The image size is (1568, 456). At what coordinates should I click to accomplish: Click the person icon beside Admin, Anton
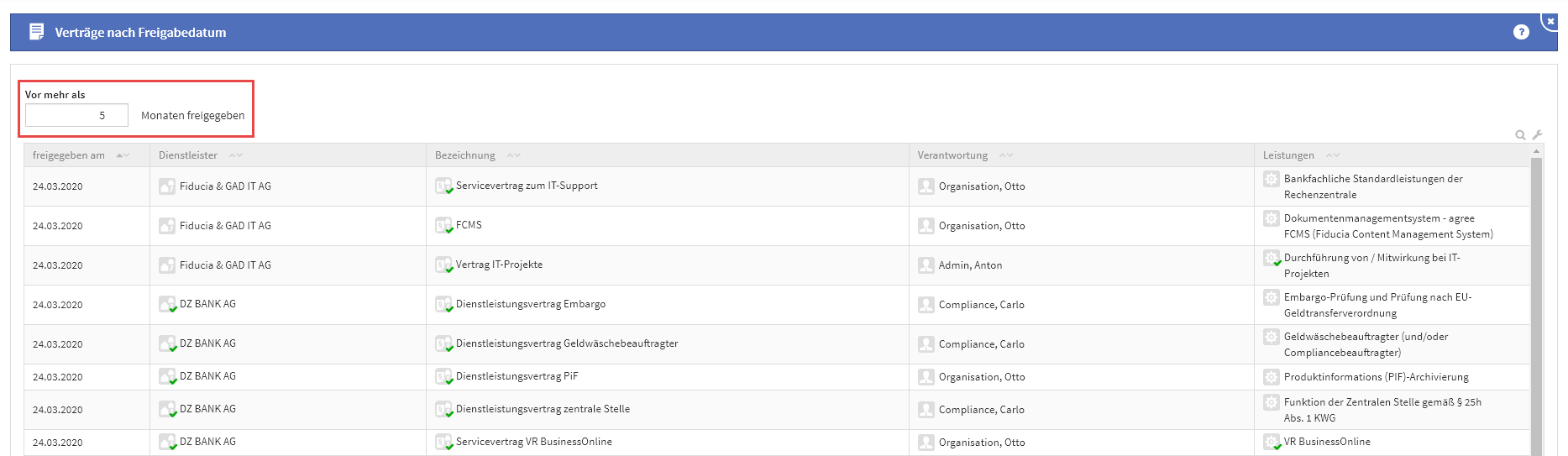tap(926, 265)
